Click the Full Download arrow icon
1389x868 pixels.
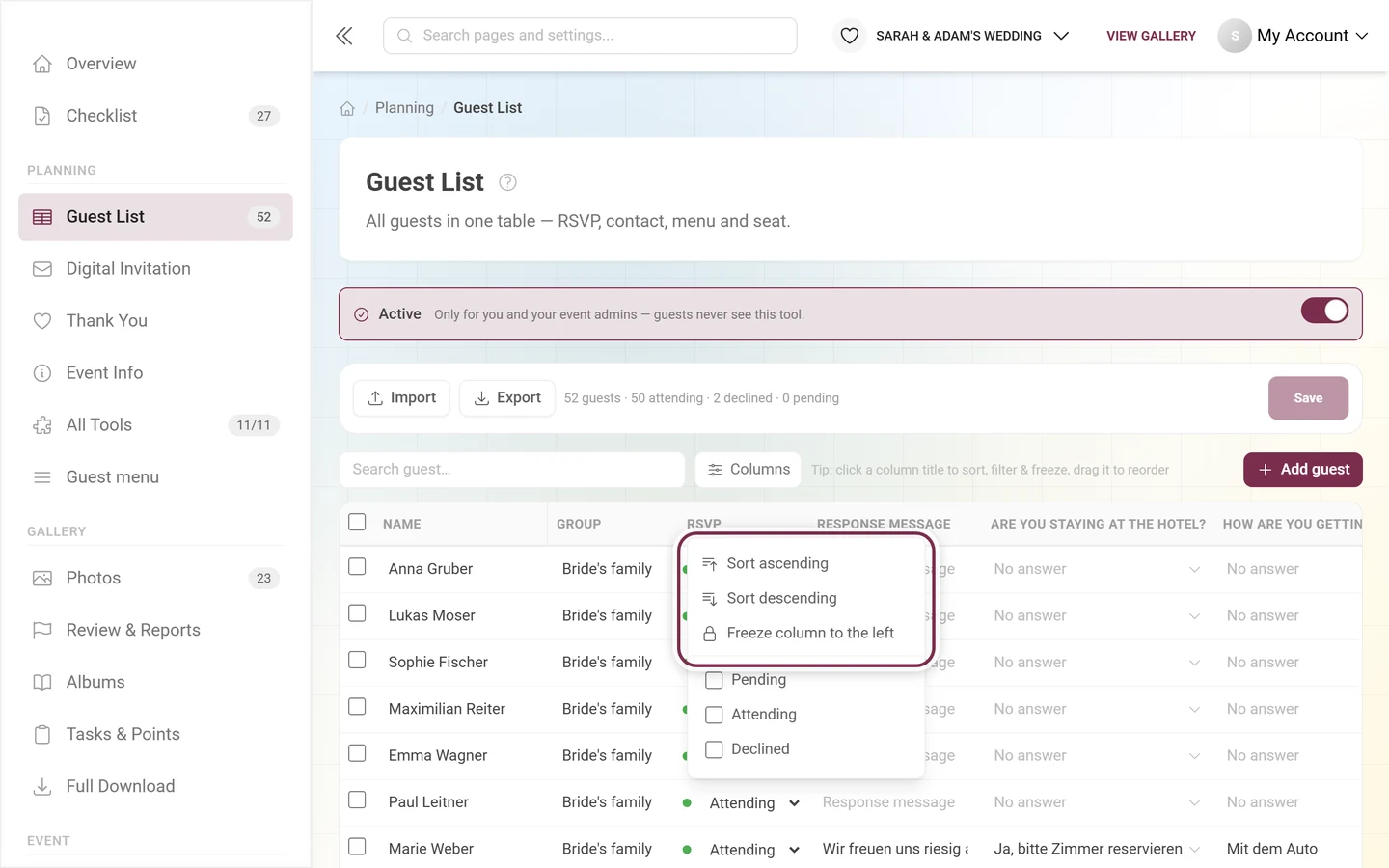[42, 787]
